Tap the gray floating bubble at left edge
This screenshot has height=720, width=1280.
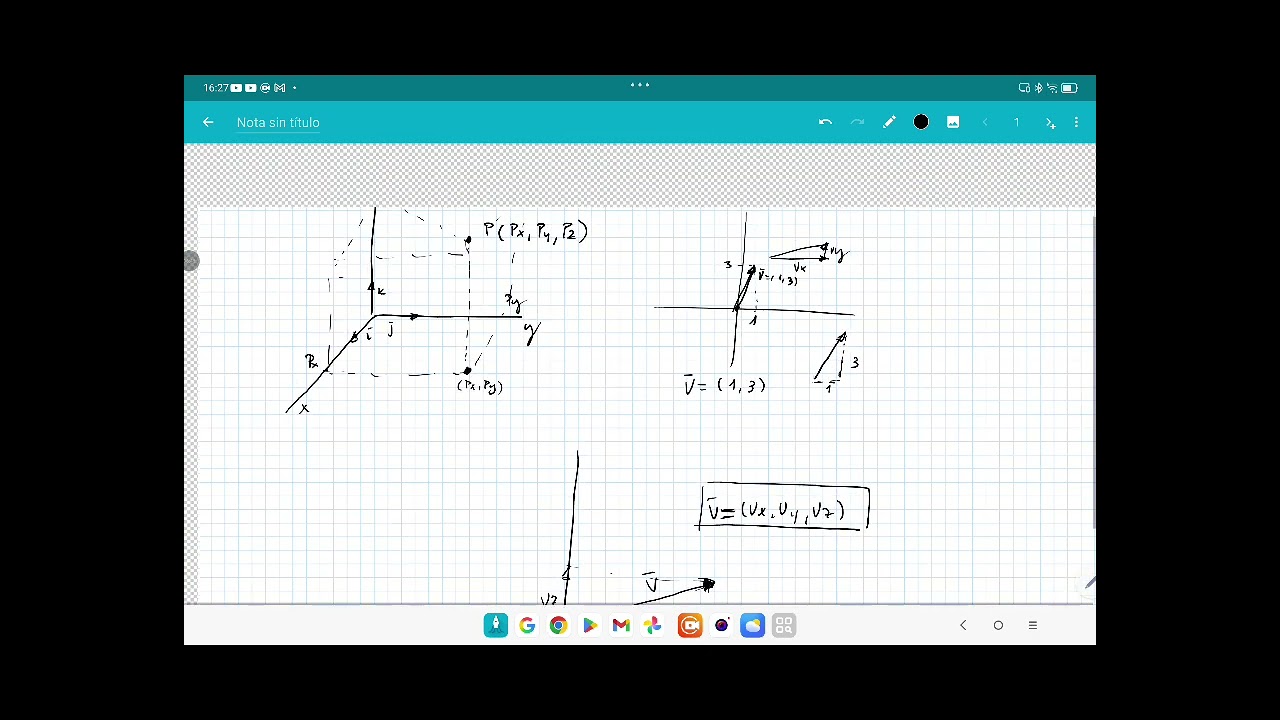click(x=191, y=261)
